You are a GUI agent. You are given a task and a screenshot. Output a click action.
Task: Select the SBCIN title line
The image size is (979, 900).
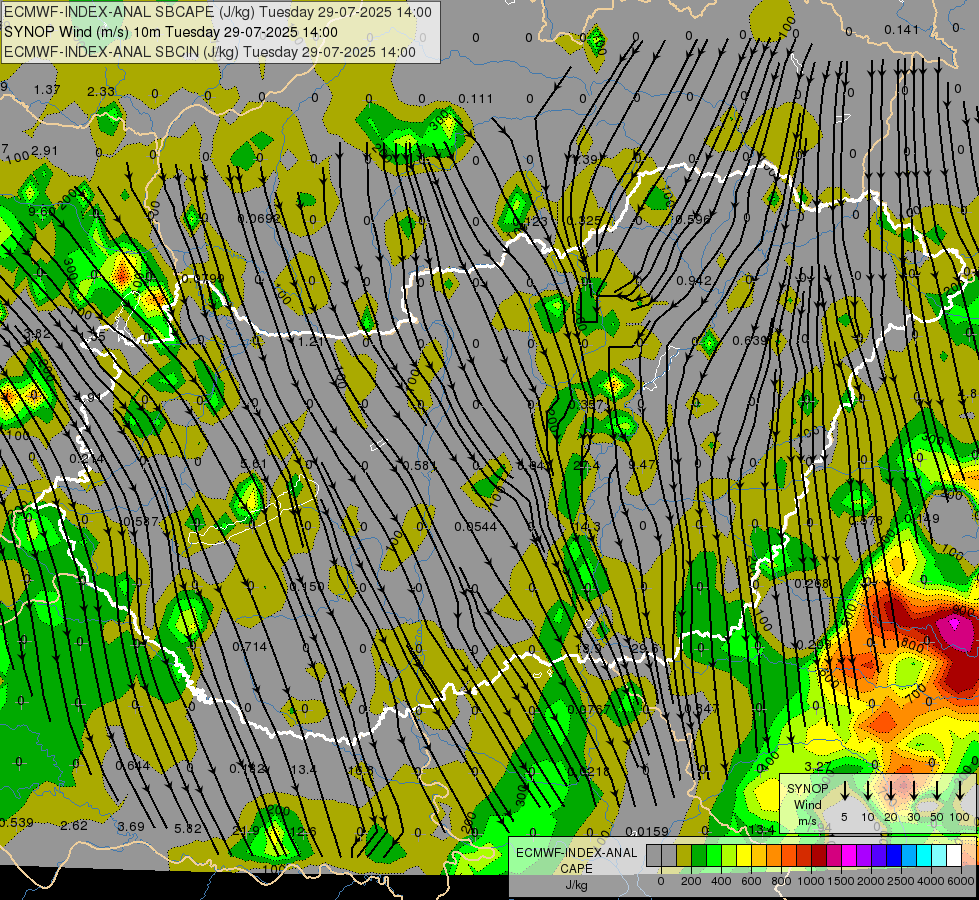click(210, 52)
